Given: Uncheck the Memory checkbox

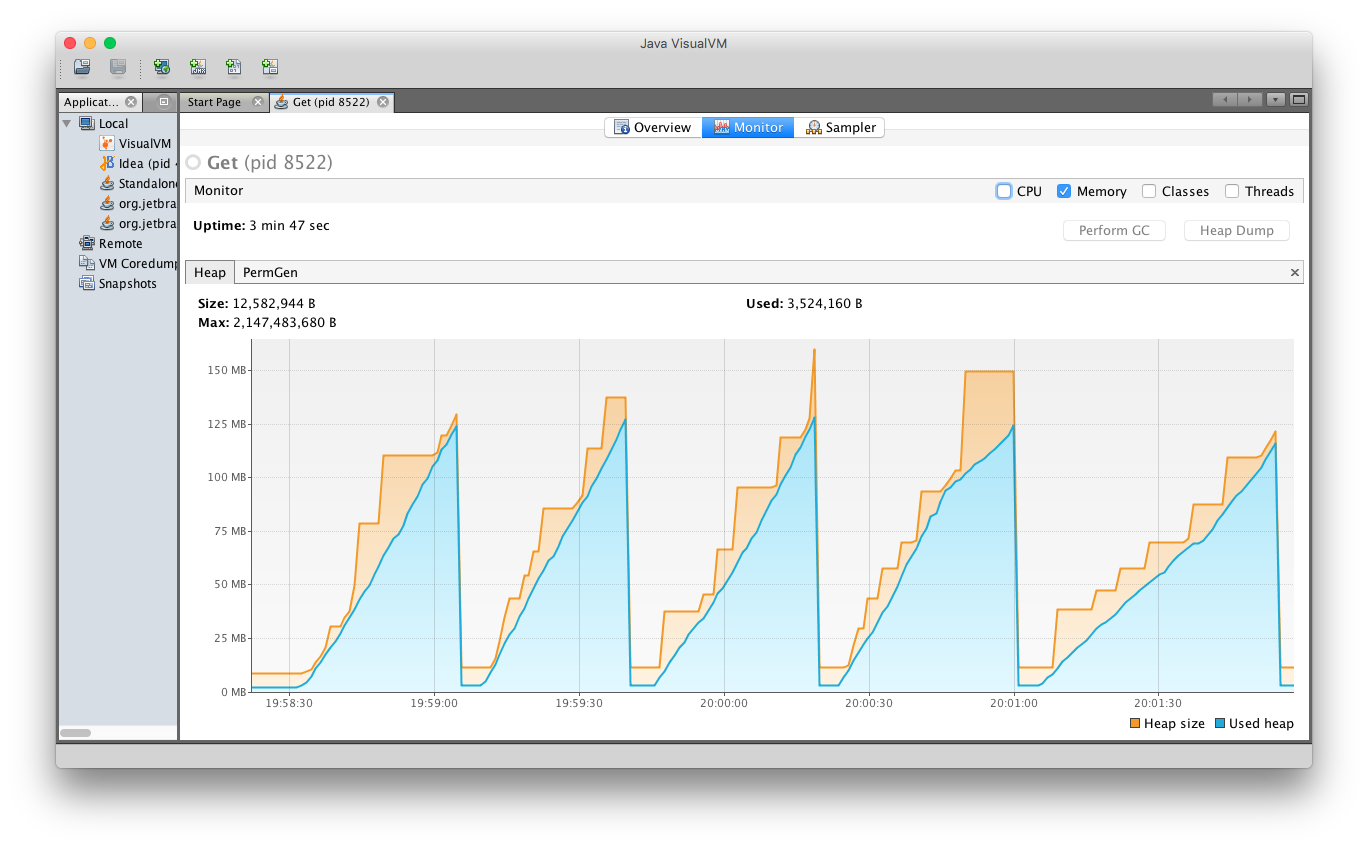Looking at the screenshot, I should tap(1064, 191).
